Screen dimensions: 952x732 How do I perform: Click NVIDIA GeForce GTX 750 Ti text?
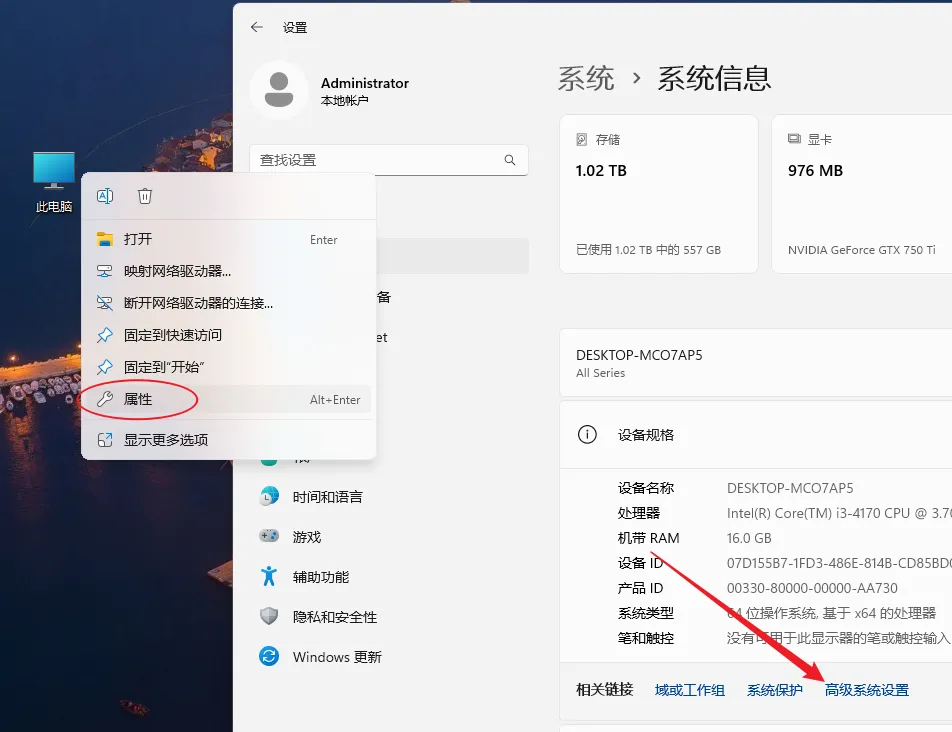pyautogui.click(x=862, y=250)
